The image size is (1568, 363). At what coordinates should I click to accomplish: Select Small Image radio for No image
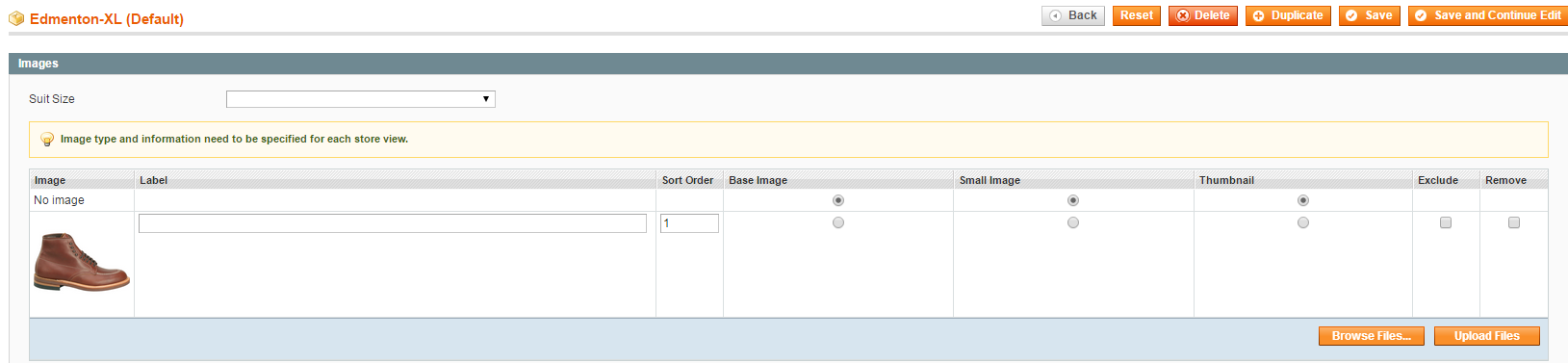pos(1073,200)
